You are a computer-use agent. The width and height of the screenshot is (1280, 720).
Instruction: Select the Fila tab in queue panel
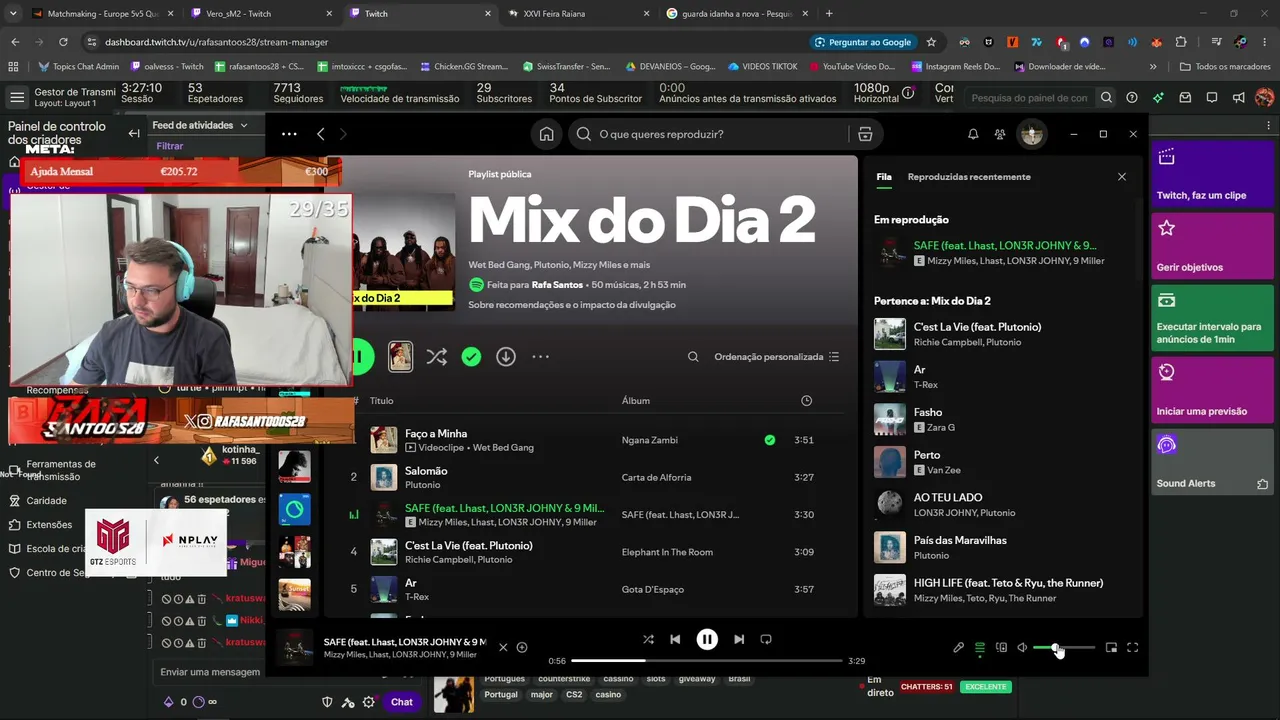point(884,177)
